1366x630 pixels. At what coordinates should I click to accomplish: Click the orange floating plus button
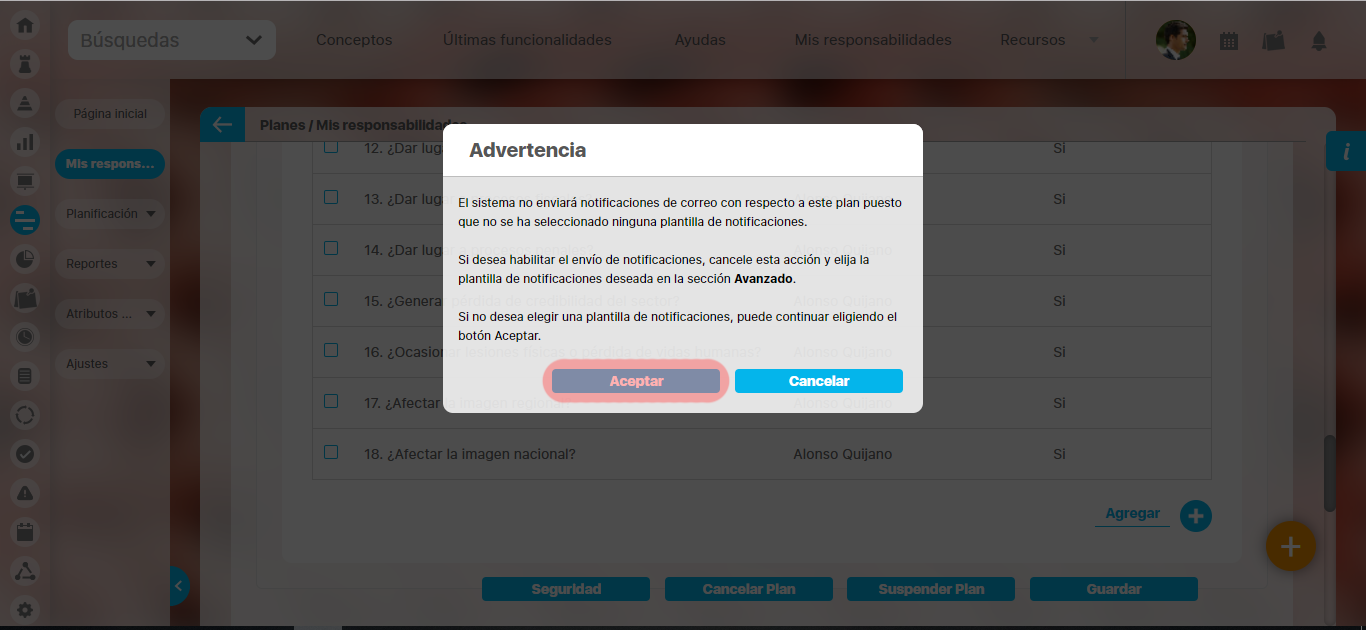pyautogui.click(x=1290, y=546)
